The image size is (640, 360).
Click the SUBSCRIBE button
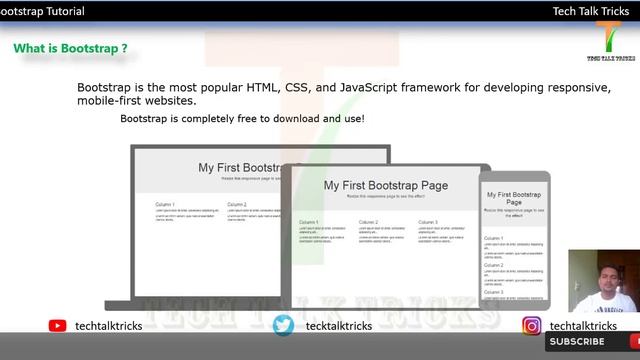coord(592,342)
